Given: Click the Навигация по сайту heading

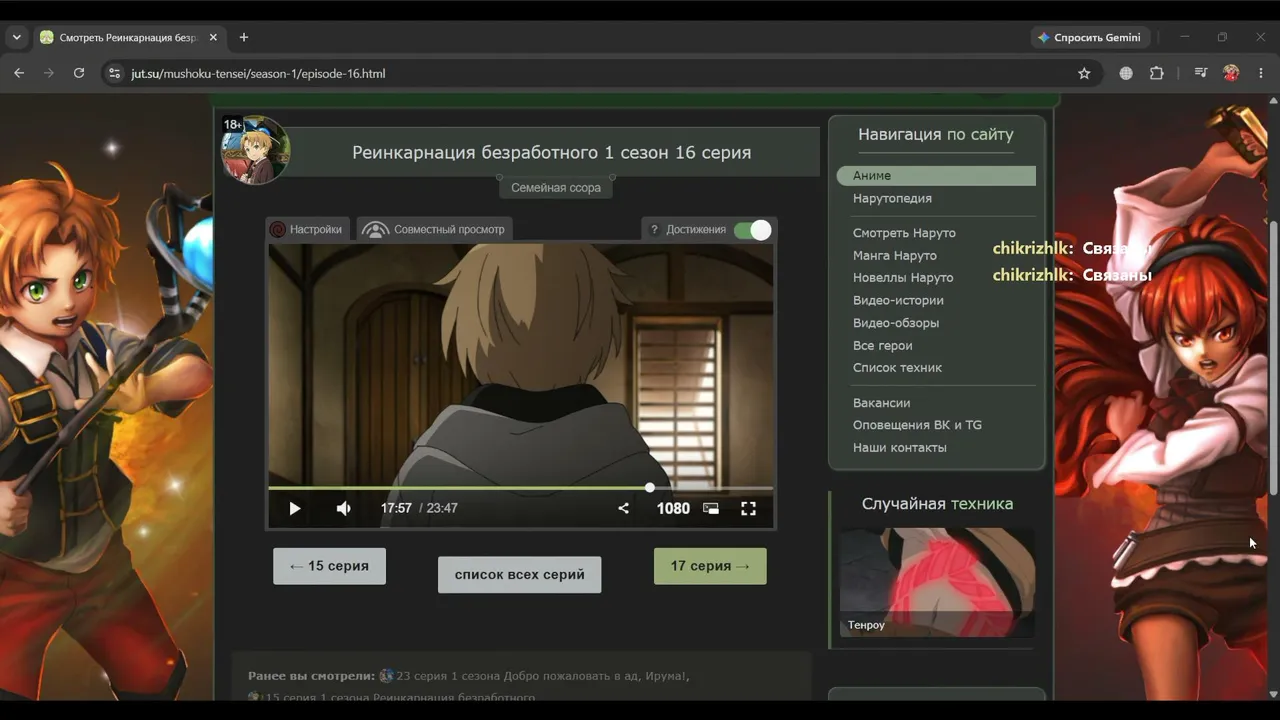Looking at the screenshot, I should pyautogui.click(x=936, y=135).
